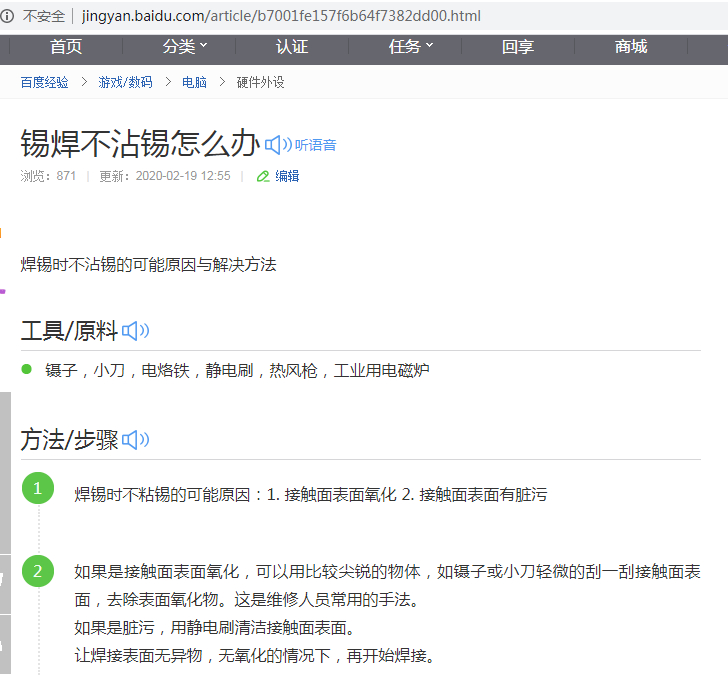728x675 pixels.
Task: Play audio for the 工具/原料 section
Action: click(x=135, y=331)
